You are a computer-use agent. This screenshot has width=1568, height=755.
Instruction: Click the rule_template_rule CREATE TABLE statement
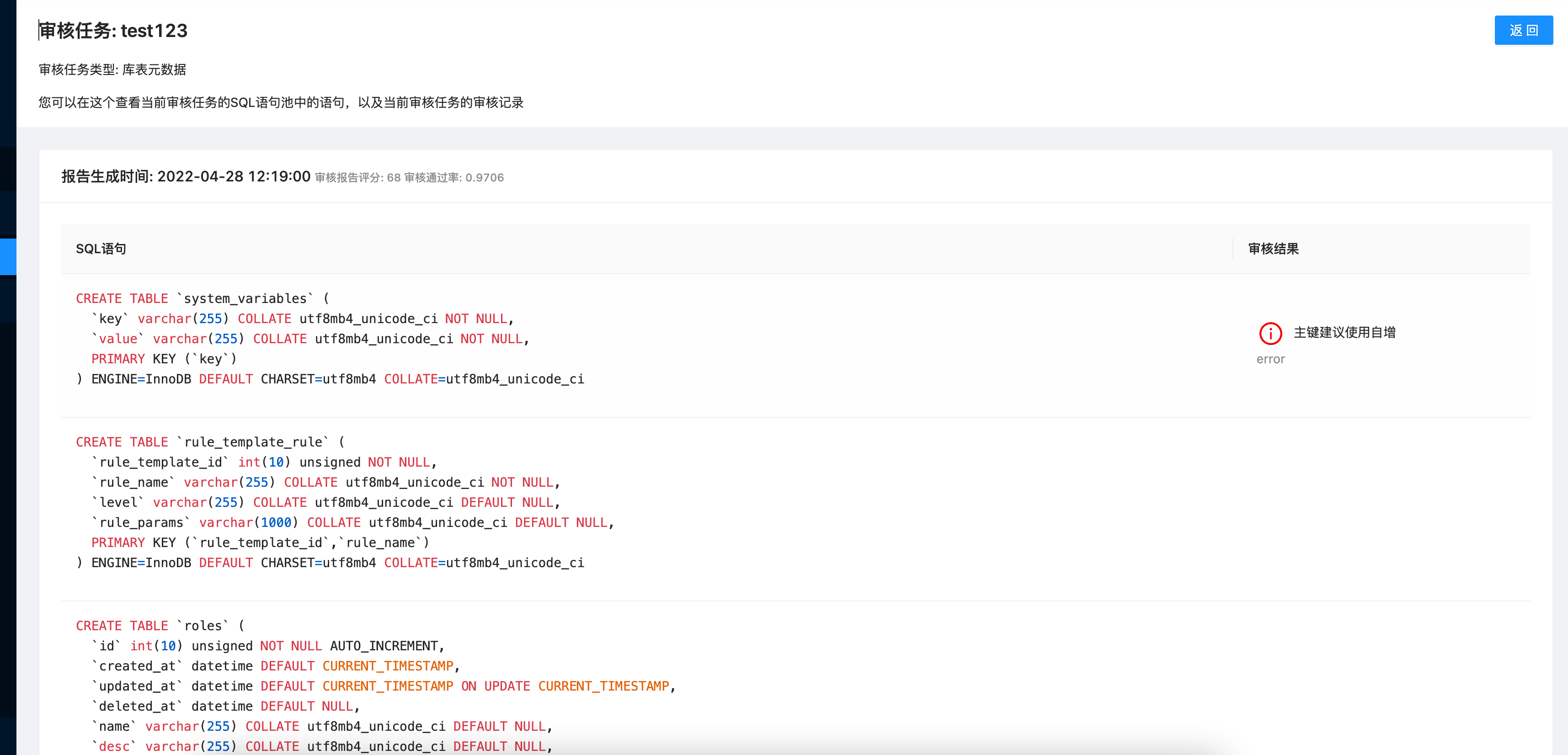[x=329, y=502]
